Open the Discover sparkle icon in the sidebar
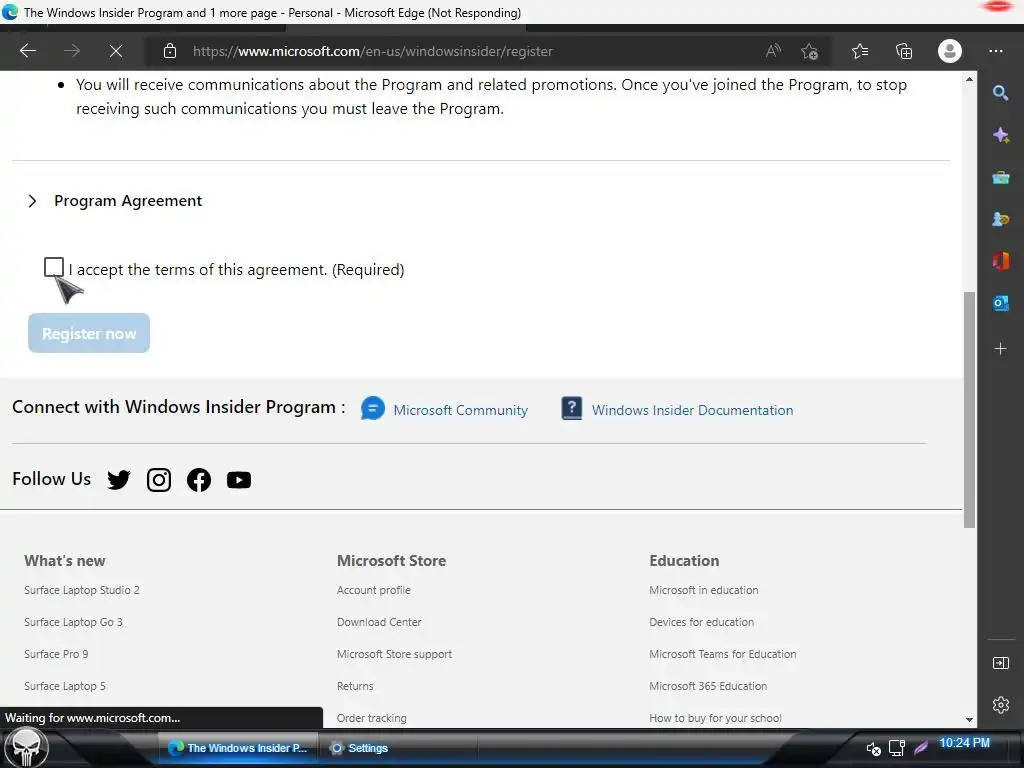Screen dimensions: 1024x768 pos(1000,135)
